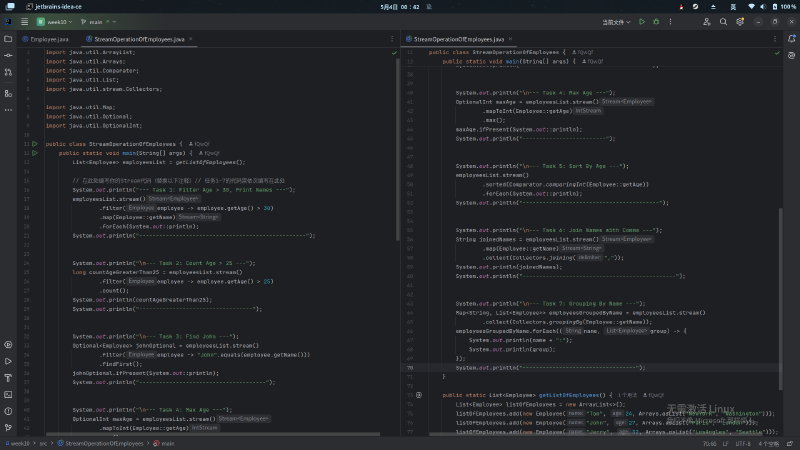Click the 70:66 cursor position status

[x=709, y=444]
